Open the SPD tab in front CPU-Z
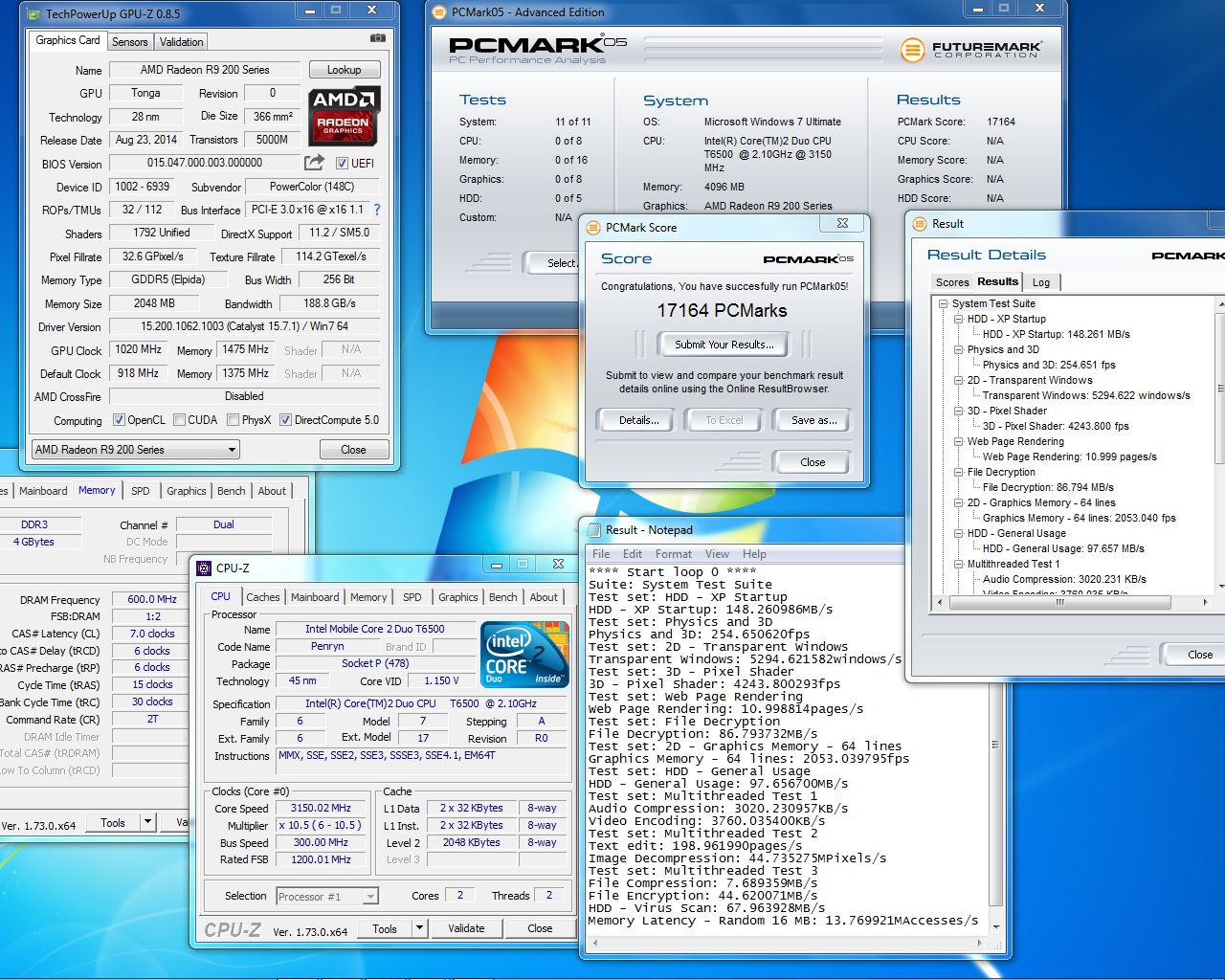 [x=412, y=597]
